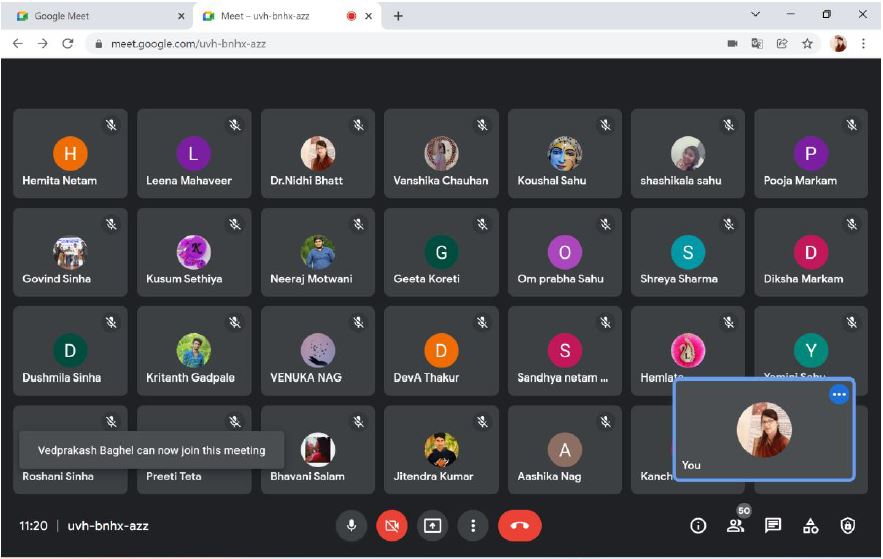The image size is (883, 559).
Task: Open options on your self-view tile
Action: (x=839, y=394)
